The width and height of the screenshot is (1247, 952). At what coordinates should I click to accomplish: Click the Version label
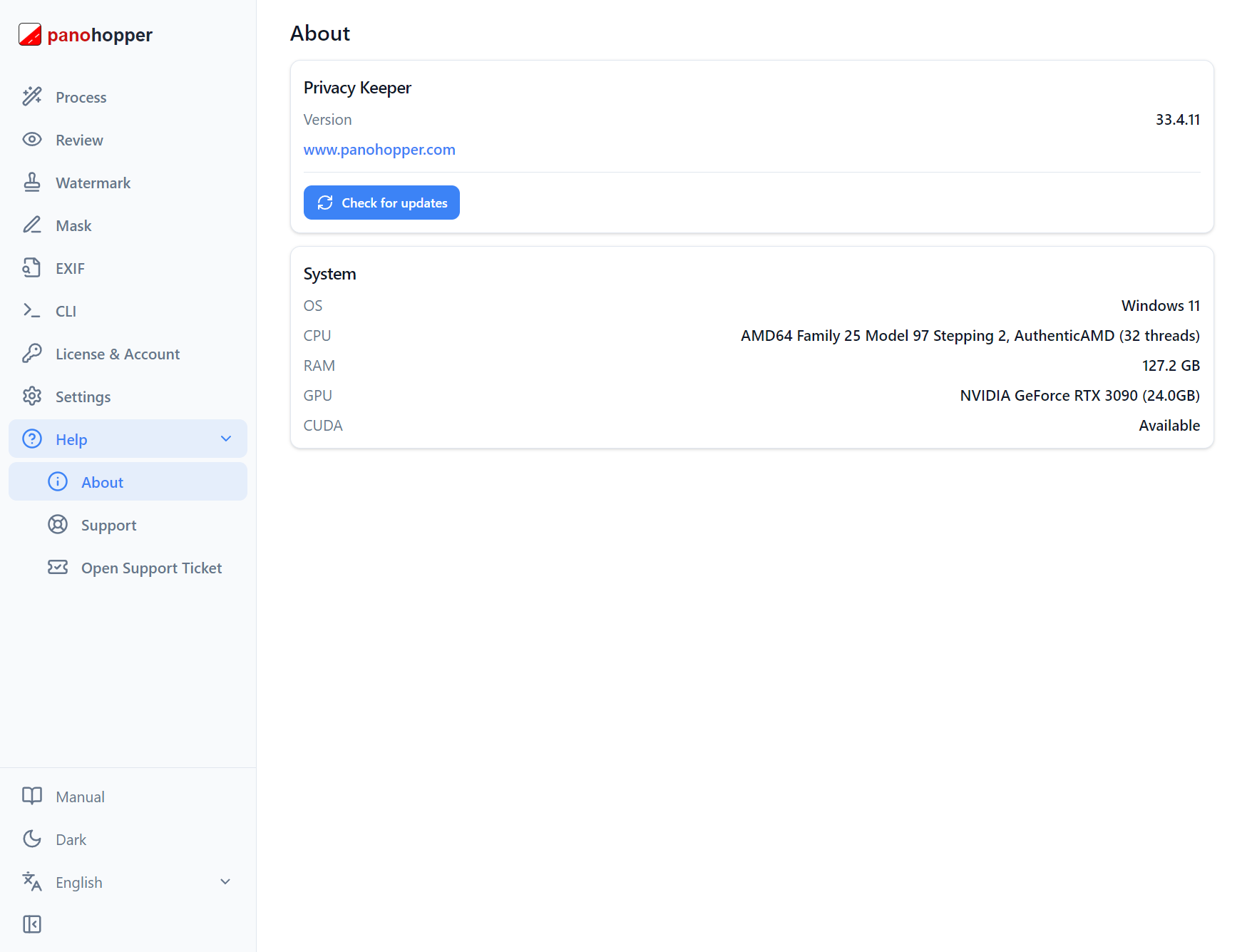(x=328, y=120)
